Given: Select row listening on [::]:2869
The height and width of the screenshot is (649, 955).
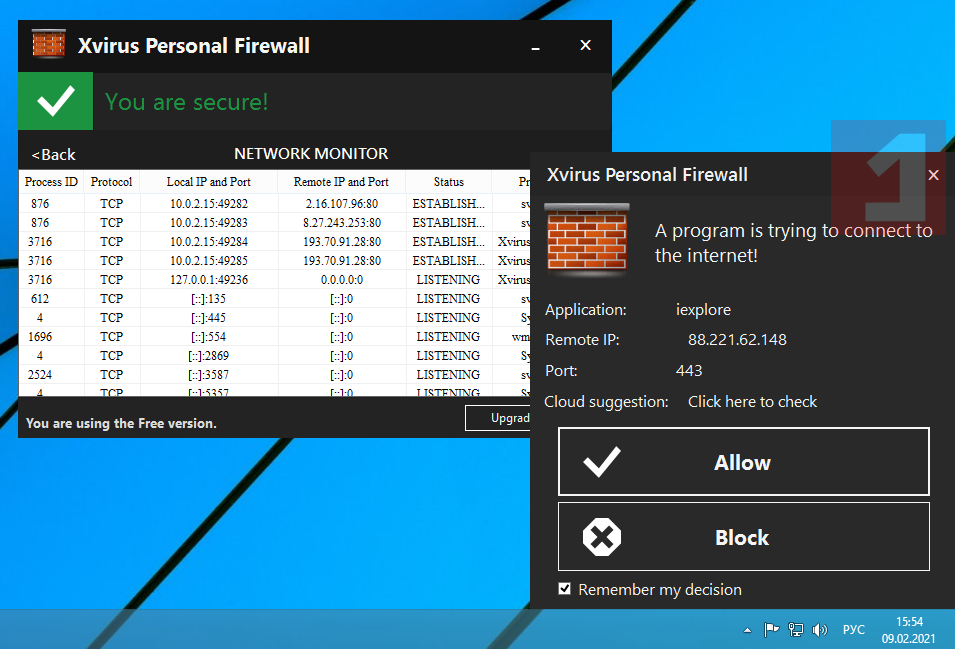Looking at the screenshot, I should pos(274,356).
